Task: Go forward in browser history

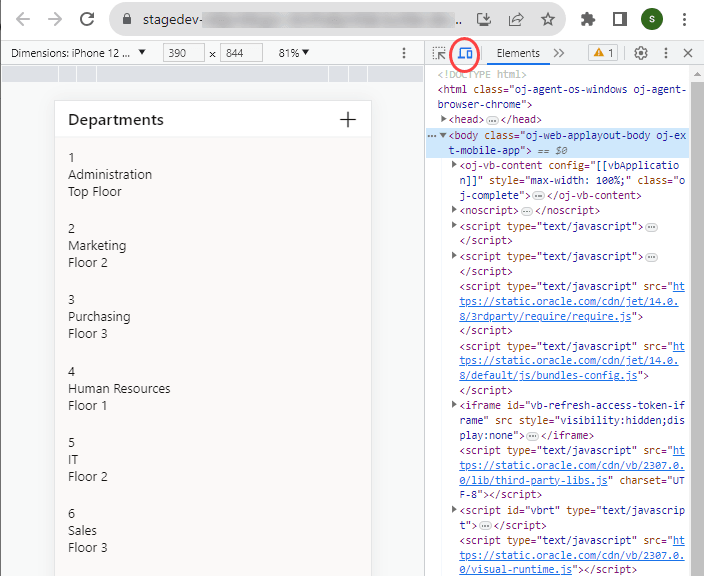Action: [55, 19]
